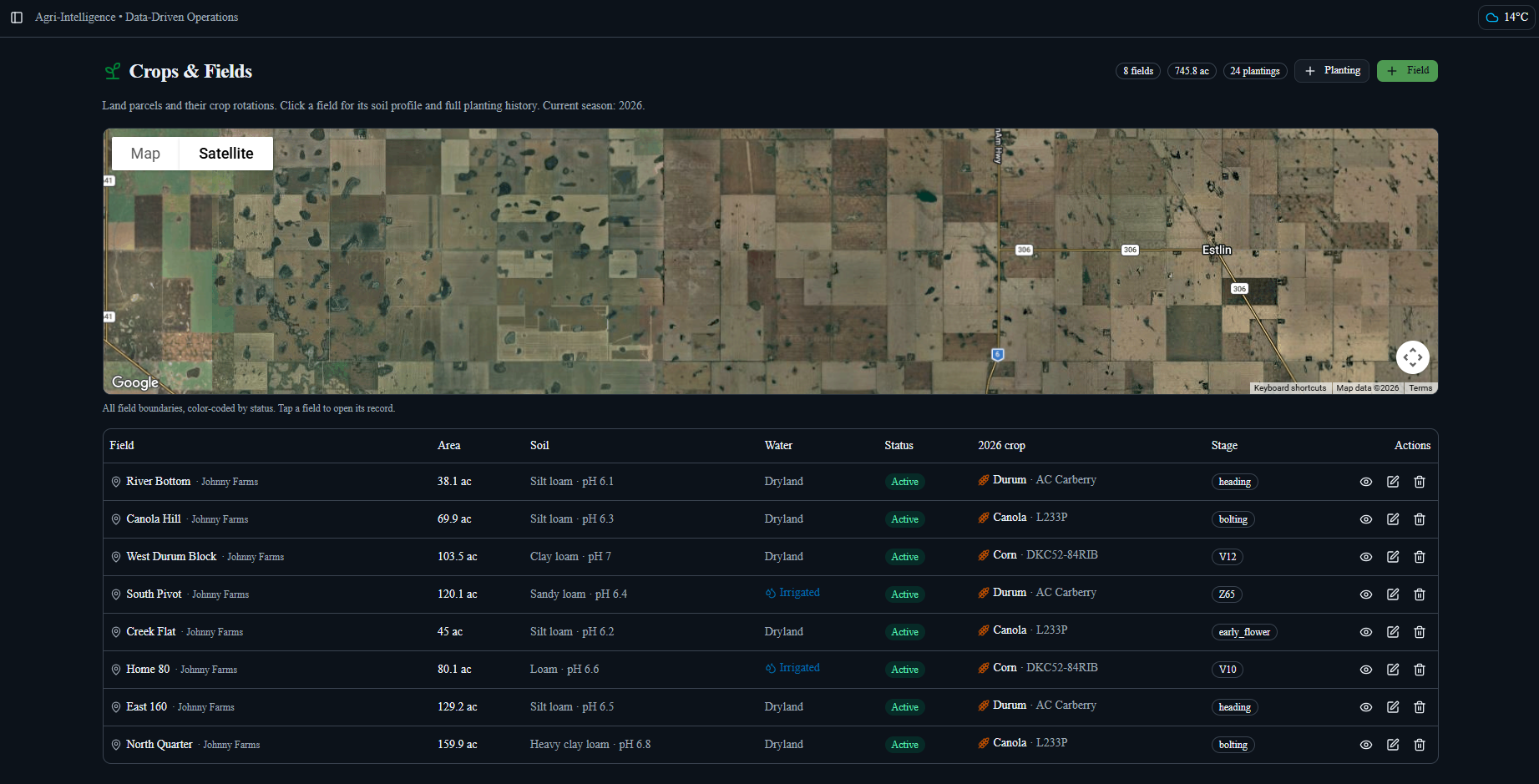The height and width of the screenshot is (784, 1539).
Task: View Home 80 field details (eye icon)
Action: (1366, 670)
